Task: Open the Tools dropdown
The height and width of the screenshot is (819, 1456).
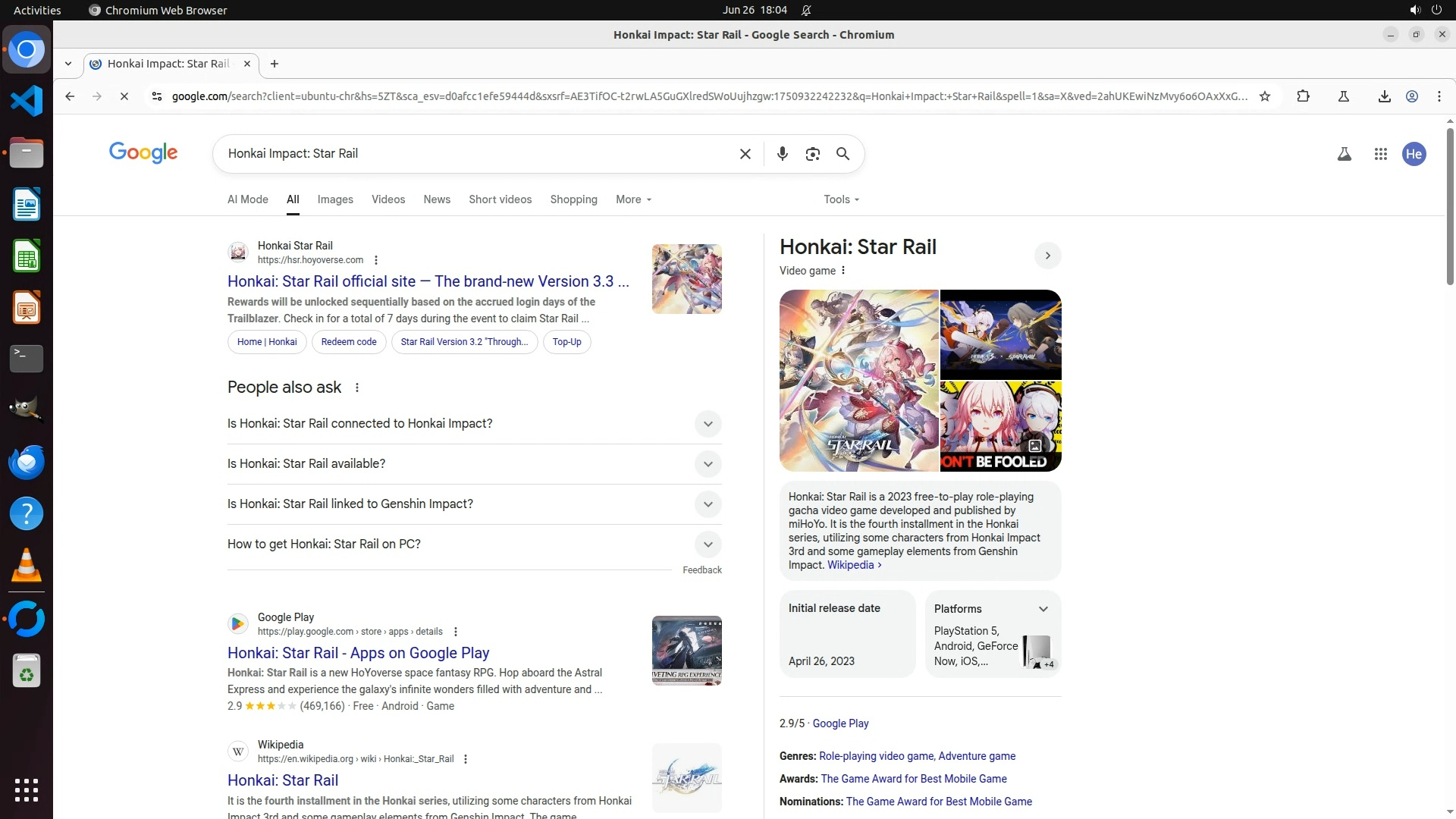Action: (x=841, y=199)
